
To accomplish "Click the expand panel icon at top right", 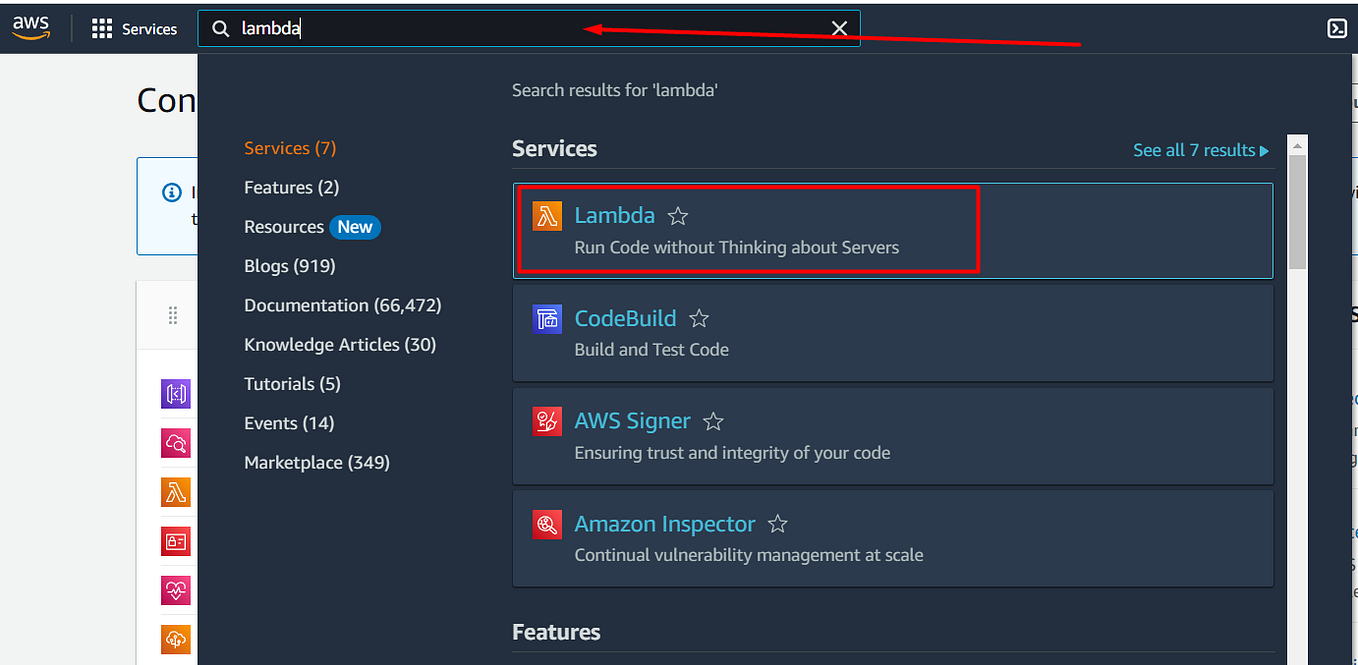I will (1337, 28).
